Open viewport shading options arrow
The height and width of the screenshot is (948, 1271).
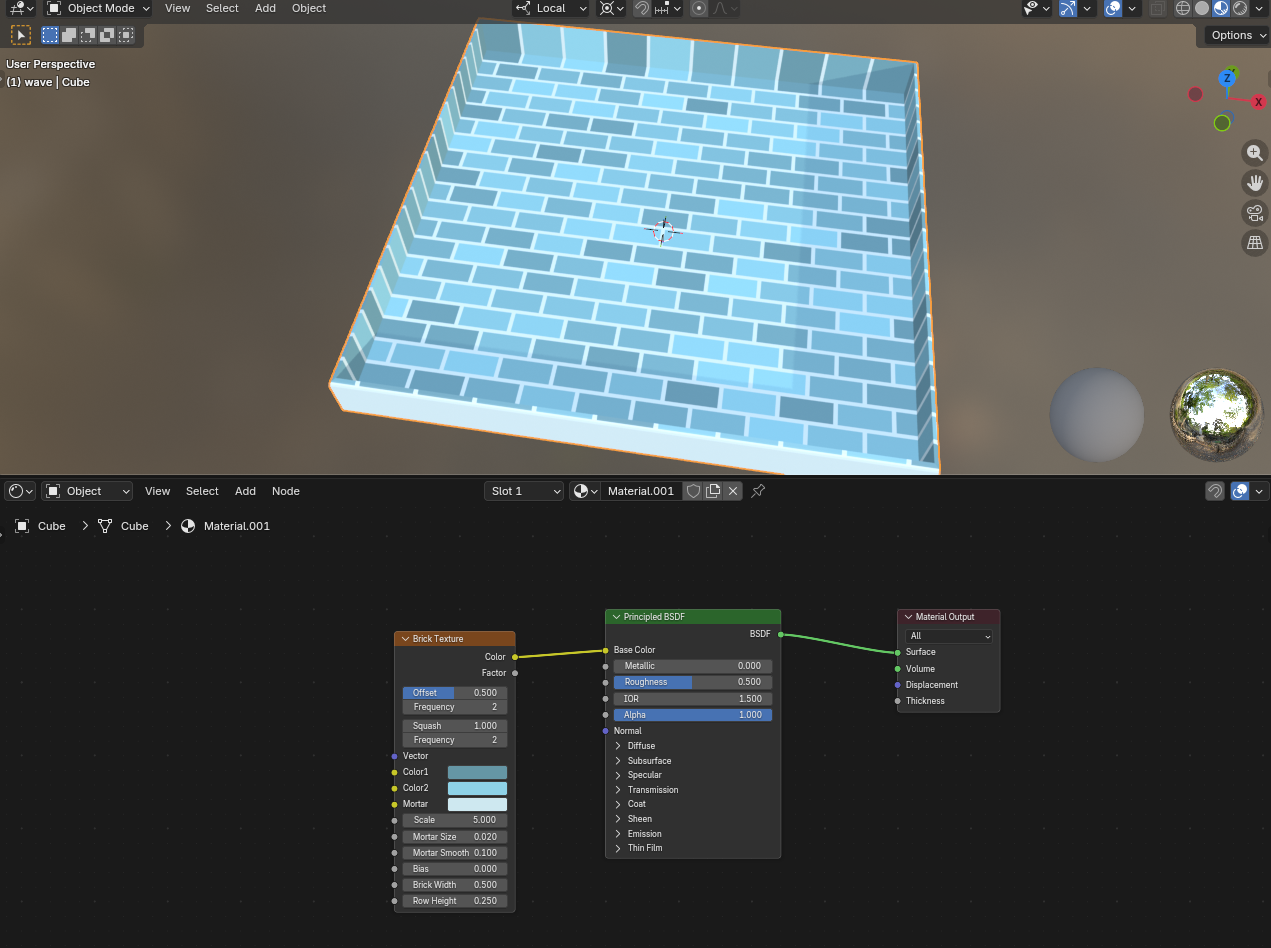click(1259, 8)
